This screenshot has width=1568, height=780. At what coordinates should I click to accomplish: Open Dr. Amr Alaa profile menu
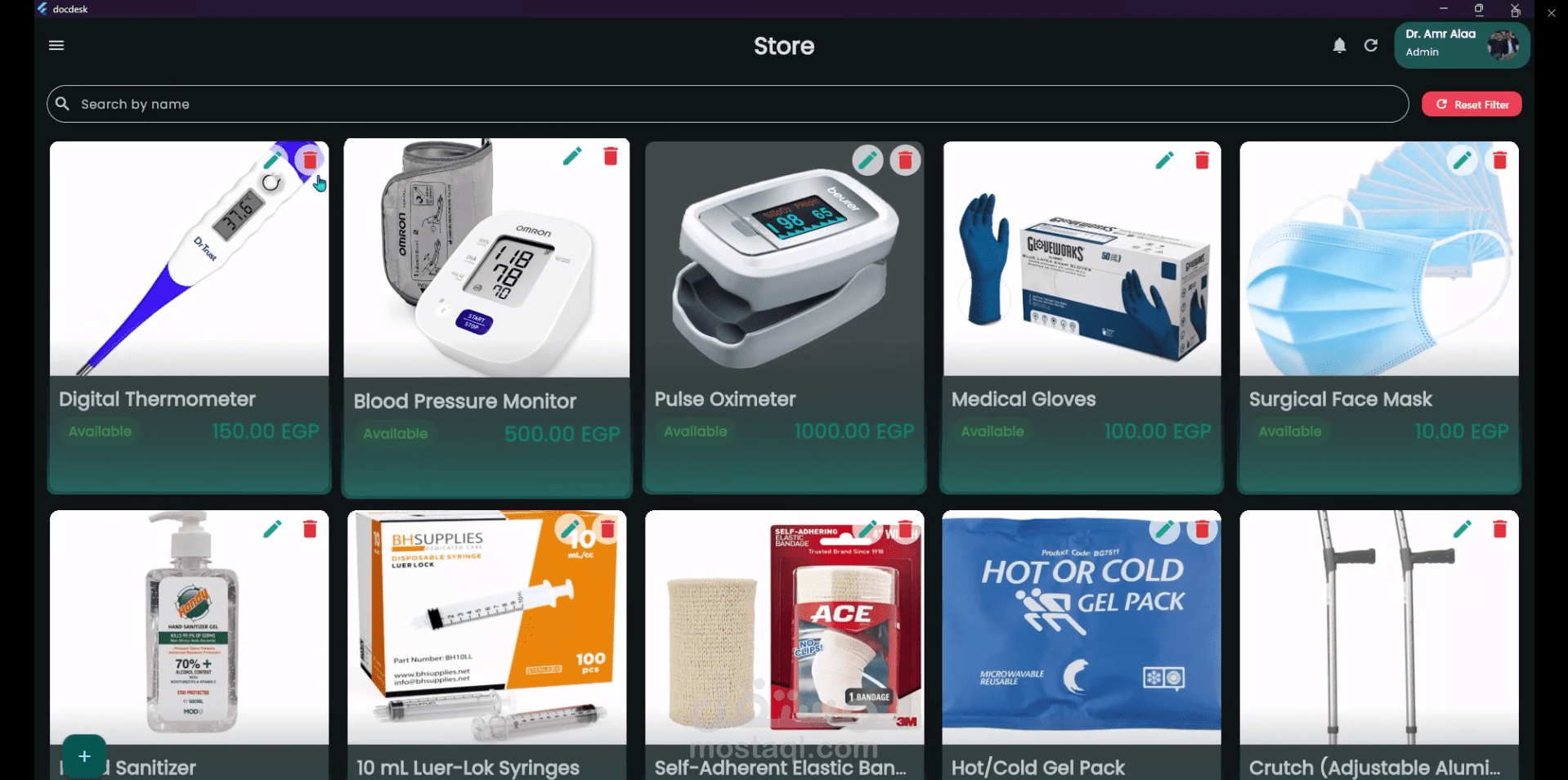click(x=1462, y=44)
